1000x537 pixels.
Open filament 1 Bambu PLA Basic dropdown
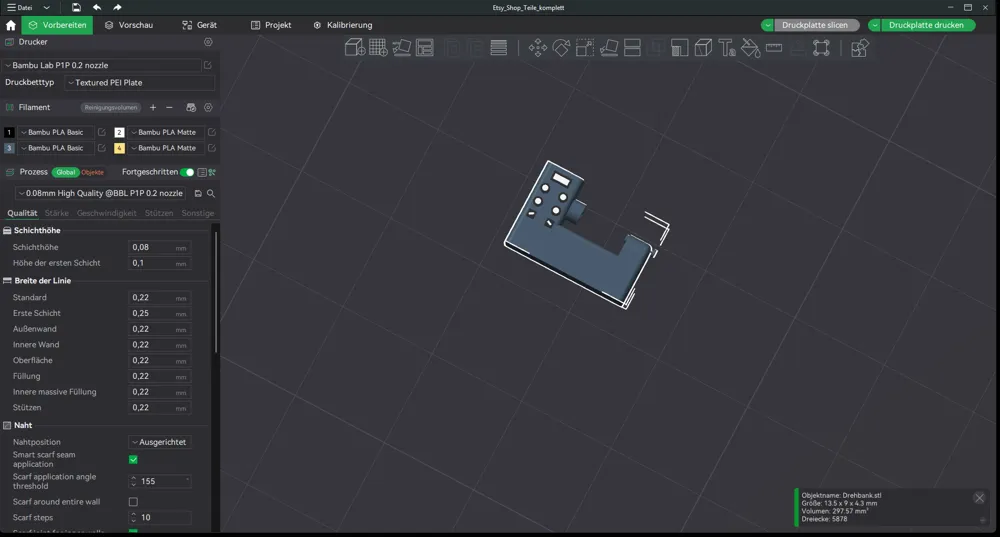[x=55, y=132]
